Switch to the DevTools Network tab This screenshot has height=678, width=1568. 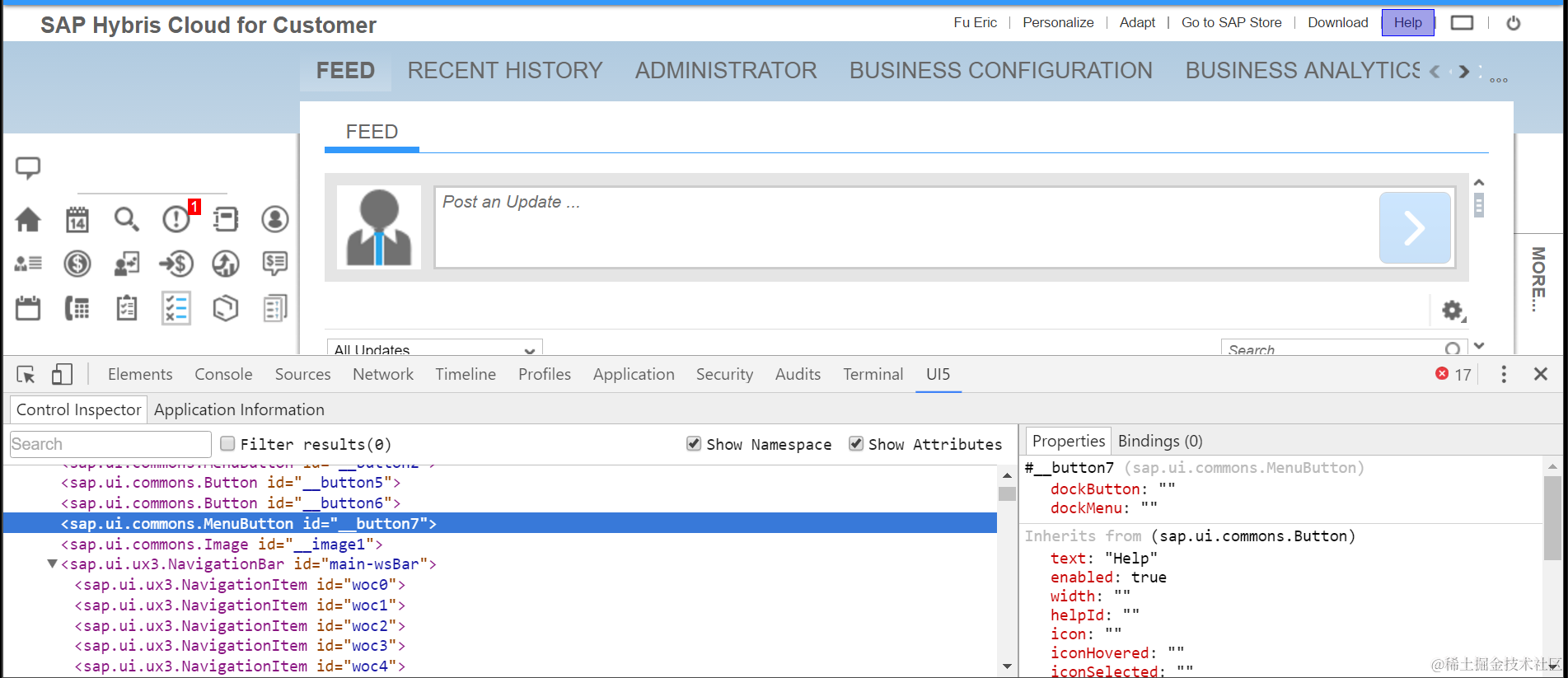coord(383,375)
